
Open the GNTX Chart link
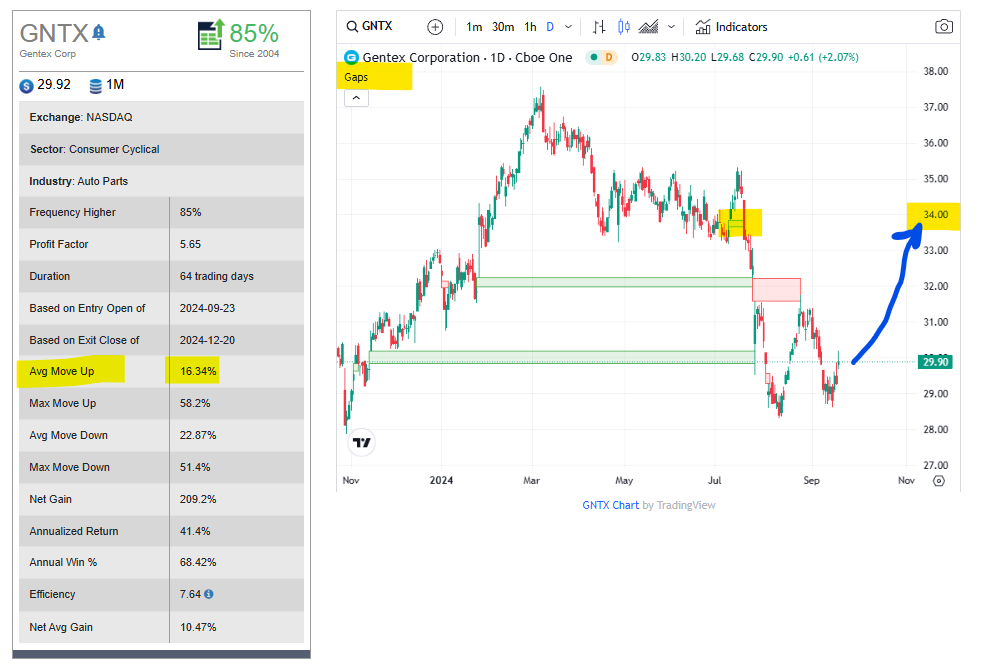pyautogui.click(x=611, y=505)
